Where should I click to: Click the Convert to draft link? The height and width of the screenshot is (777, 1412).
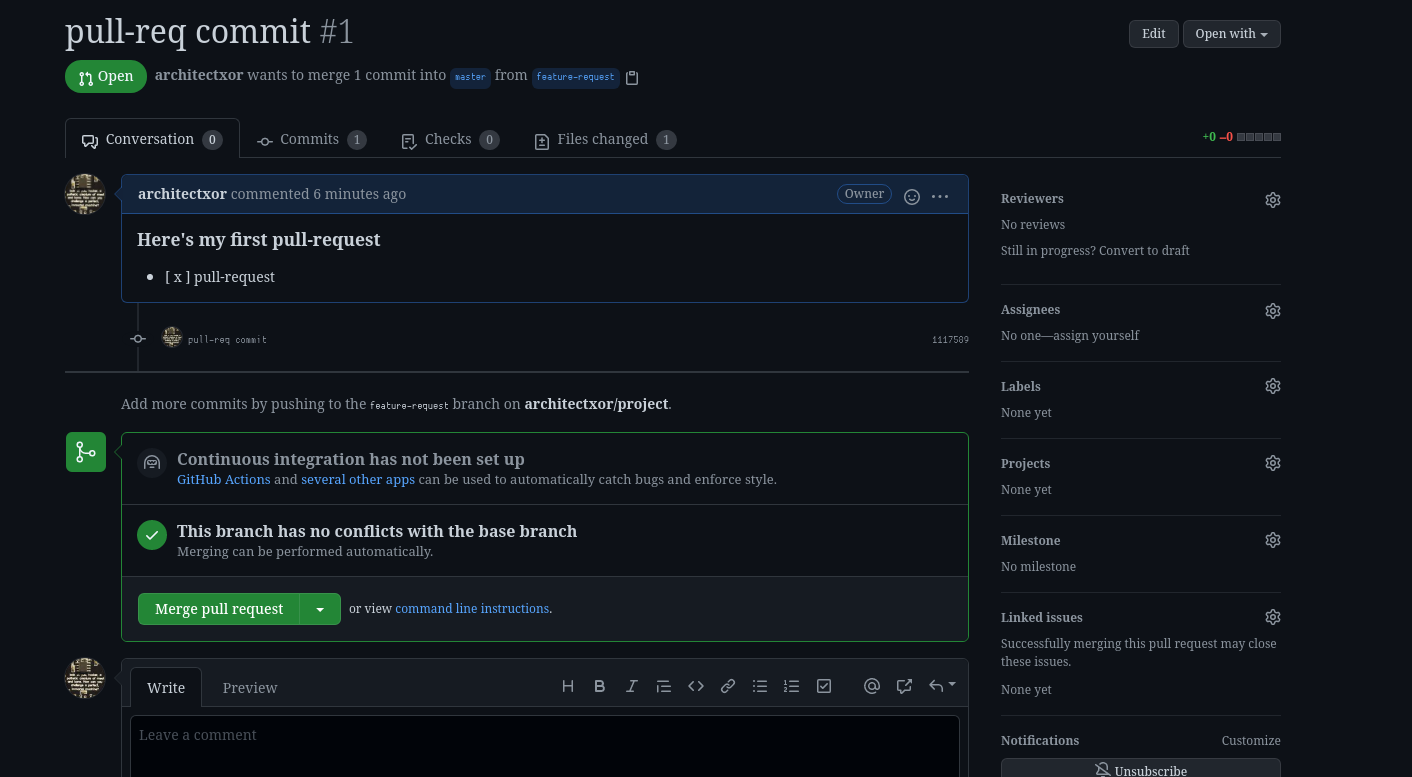point(1144,251)
